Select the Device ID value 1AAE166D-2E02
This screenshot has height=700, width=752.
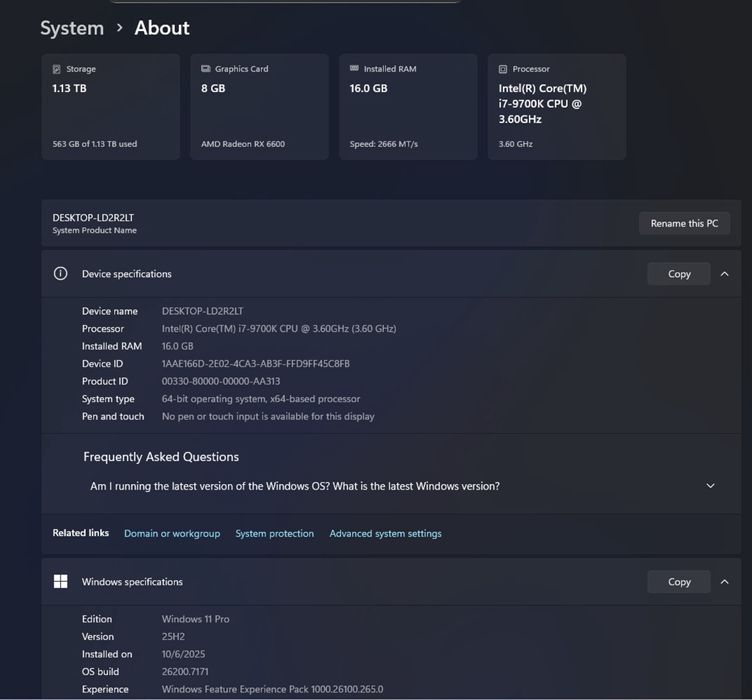click(256, 364)
